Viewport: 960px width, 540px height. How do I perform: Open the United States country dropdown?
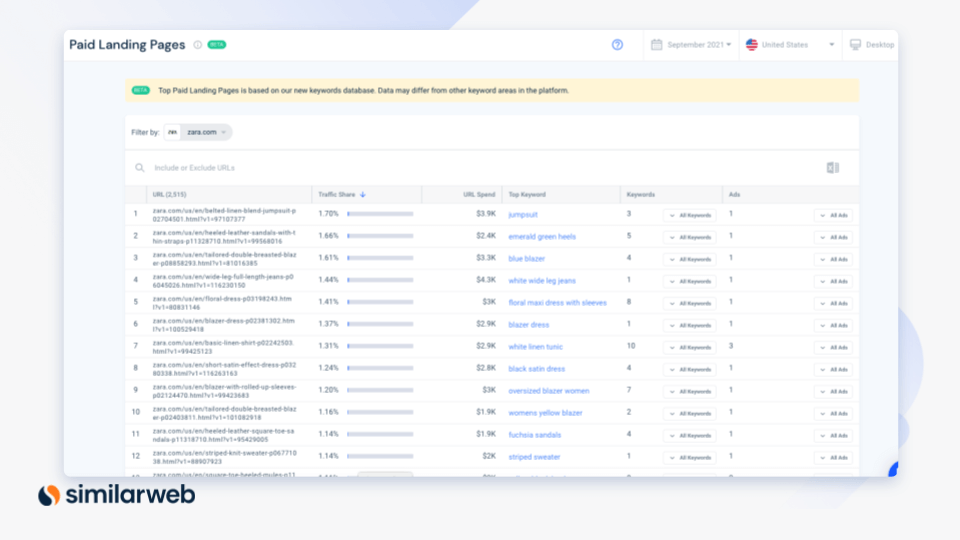pyautogui.click(x=790, y=45)
